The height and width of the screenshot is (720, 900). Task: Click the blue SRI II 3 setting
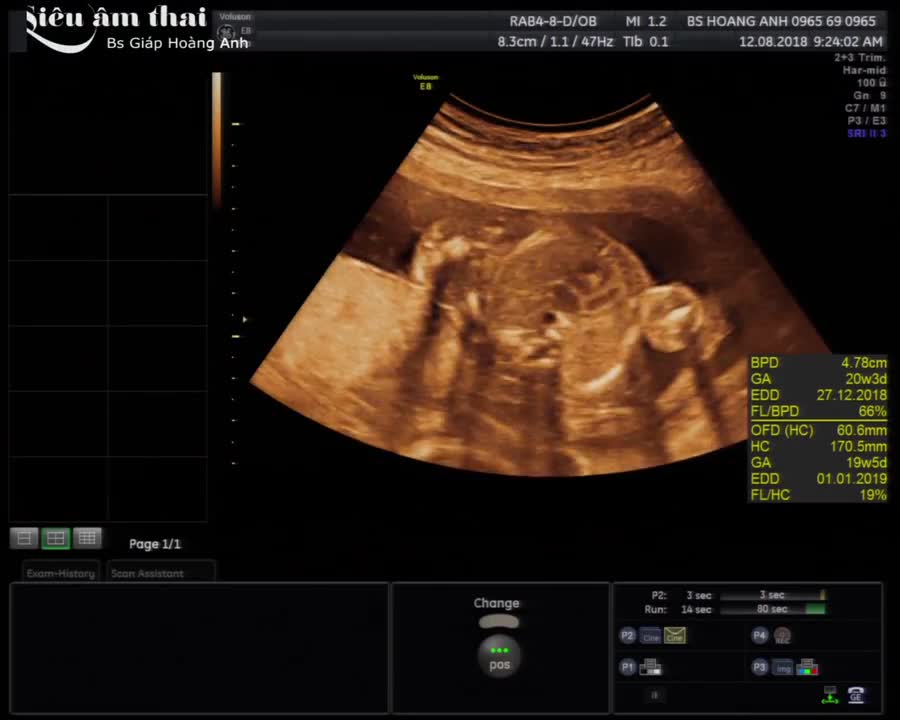click(867, 133)
